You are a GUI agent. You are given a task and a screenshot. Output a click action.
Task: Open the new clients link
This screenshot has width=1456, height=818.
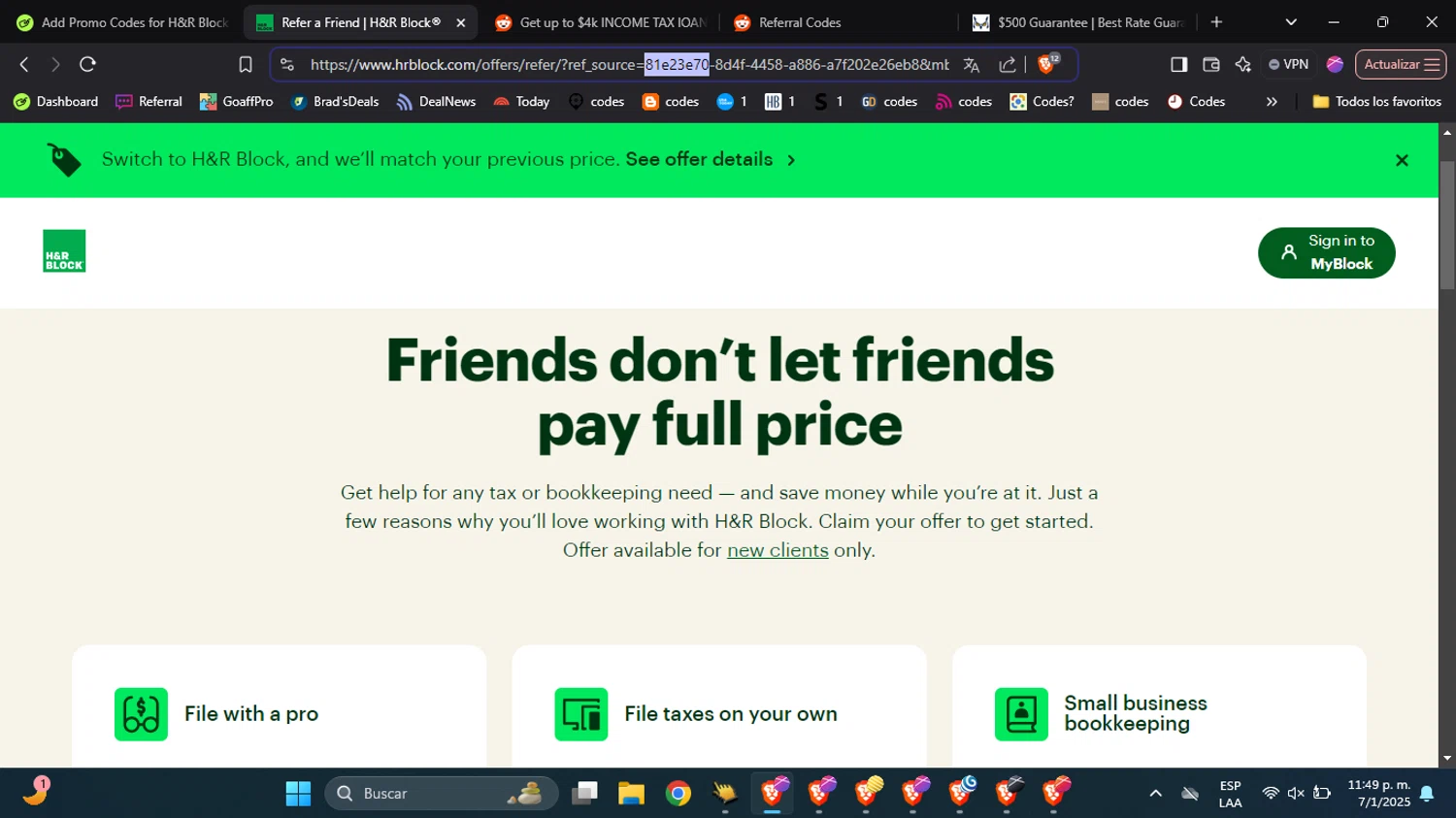(778, 550)
